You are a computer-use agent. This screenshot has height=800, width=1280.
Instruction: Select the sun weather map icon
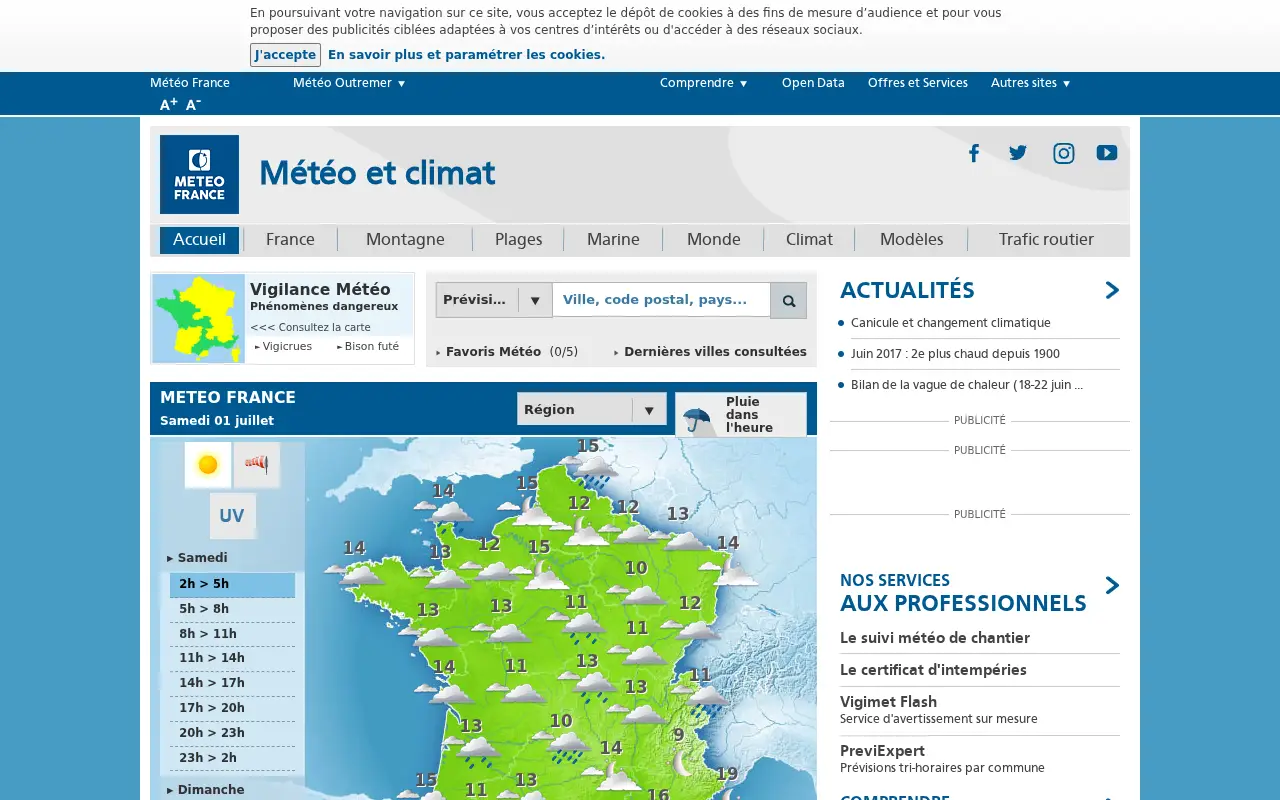click(x=208, y=465)
